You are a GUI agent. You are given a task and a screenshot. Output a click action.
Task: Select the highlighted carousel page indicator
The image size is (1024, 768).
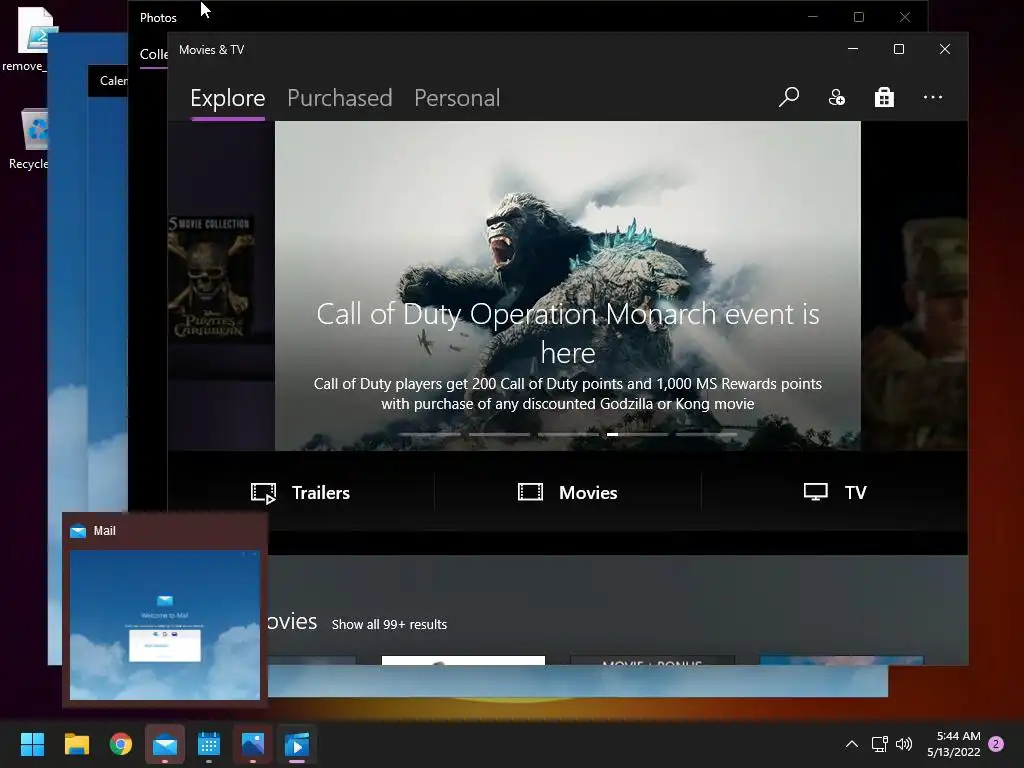point(637,434)
